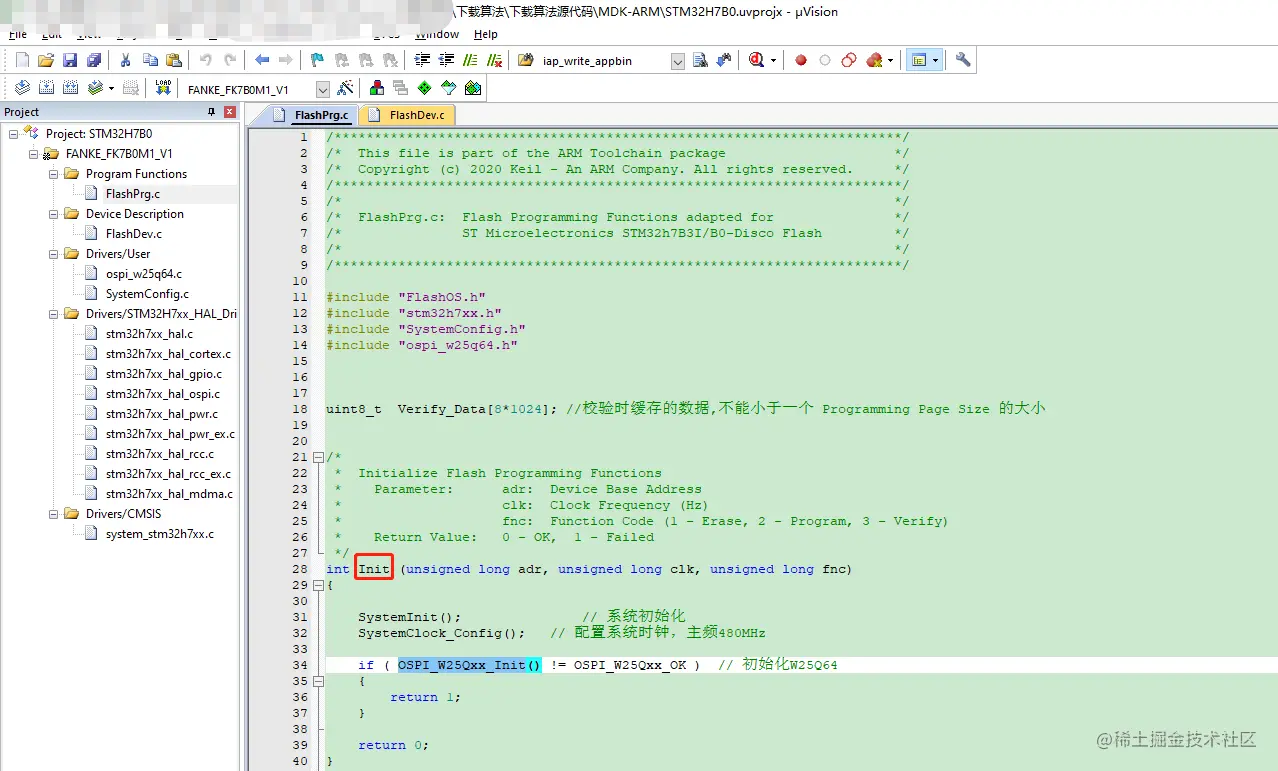The image size is (1278, 771).
Task: Collapse the Project: STM32H7B0 node
Action: tap(13, 133)
